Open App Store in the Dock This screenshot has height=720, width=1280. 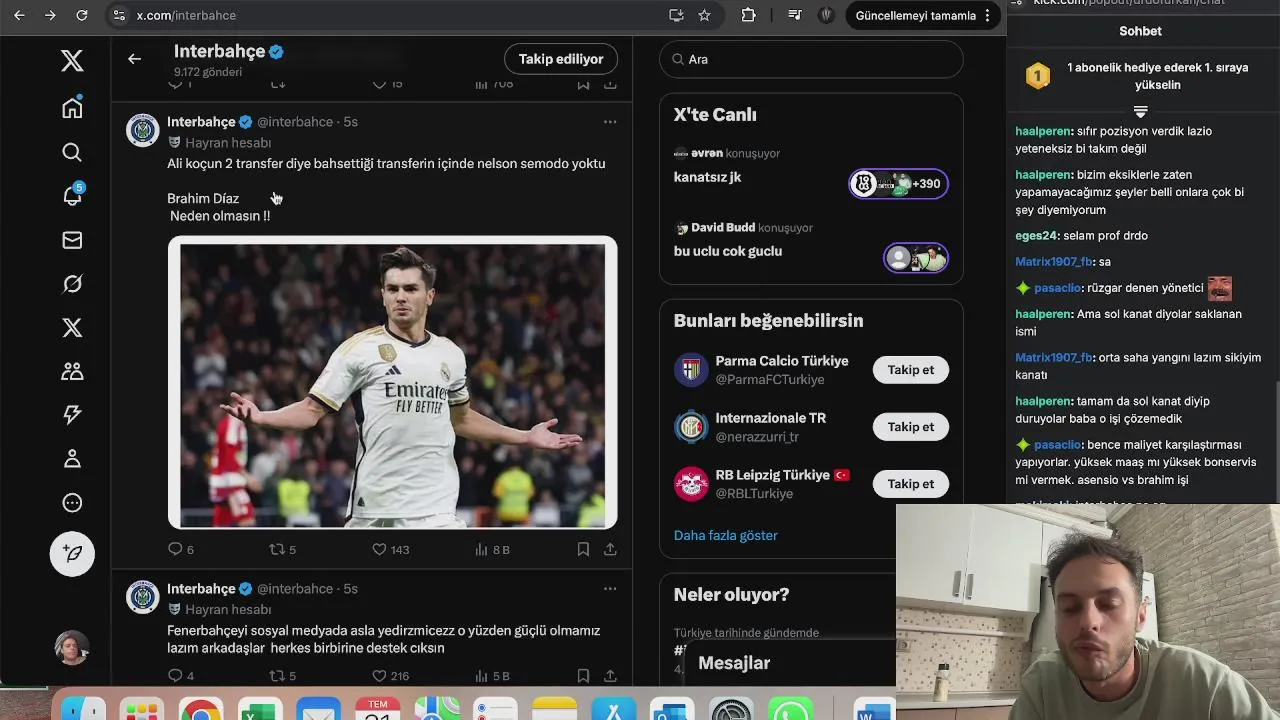613,712
